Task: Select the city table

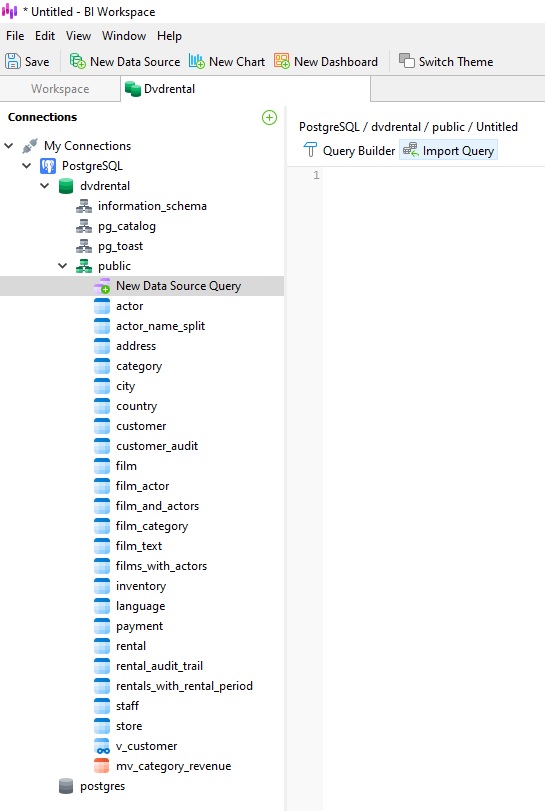Action: coord(126,387)
